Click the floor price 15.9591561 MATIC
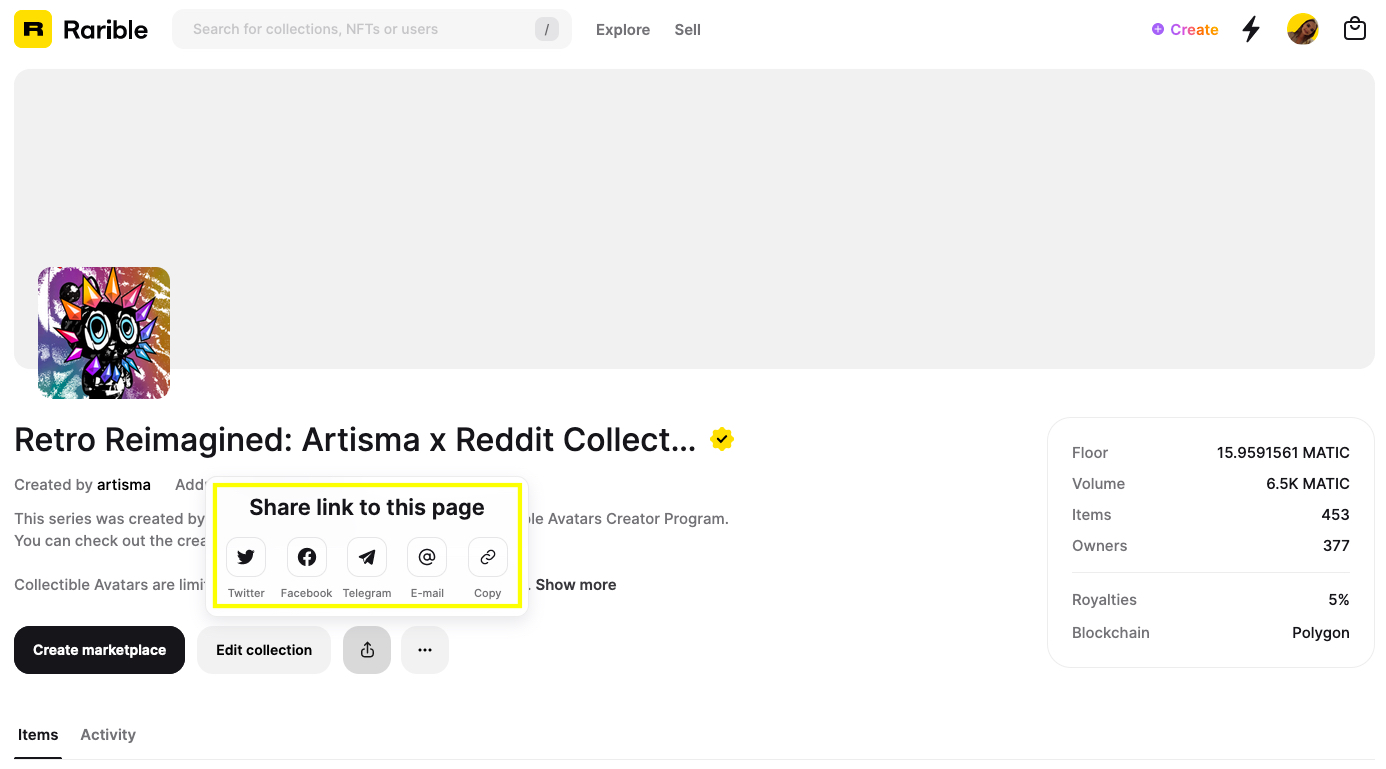This screenshot has width=1386, height=769. [x=1283, y=453]
